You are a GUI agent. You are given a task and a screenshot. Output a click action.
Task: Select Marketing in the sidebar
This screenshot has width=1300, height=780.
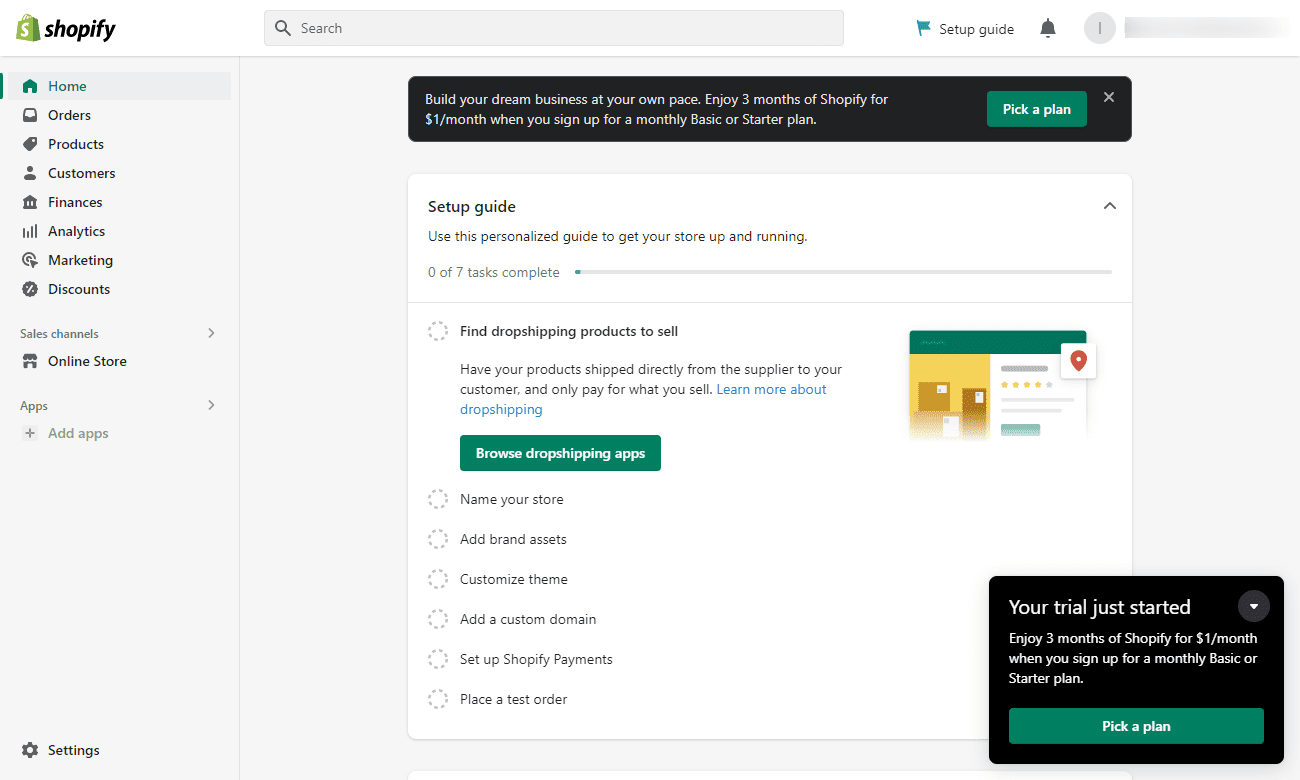pos(79,259)
